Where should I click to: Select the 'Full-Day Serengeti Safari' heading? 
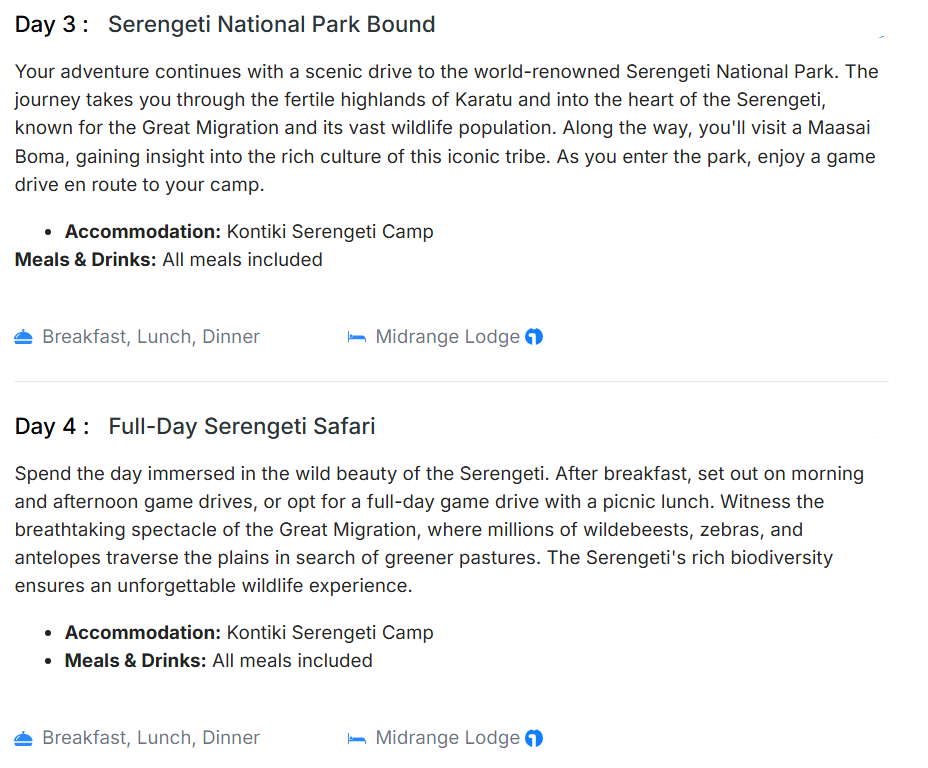242,426
